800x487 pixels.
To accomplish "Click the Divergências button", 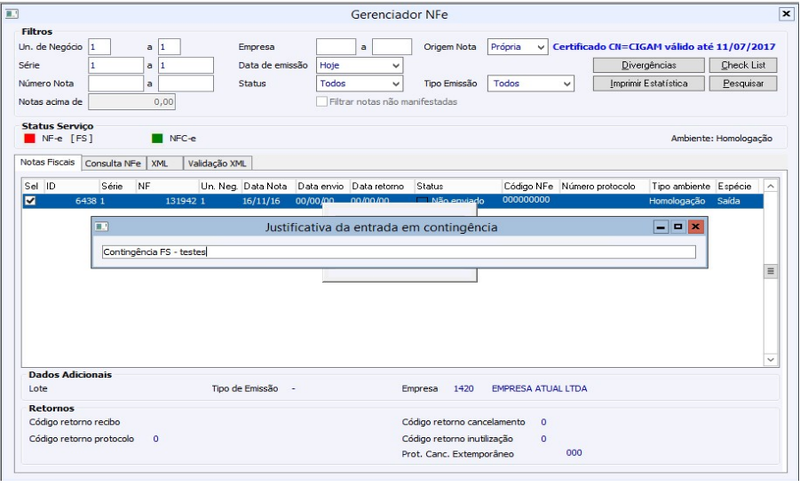I will [648, 65].
